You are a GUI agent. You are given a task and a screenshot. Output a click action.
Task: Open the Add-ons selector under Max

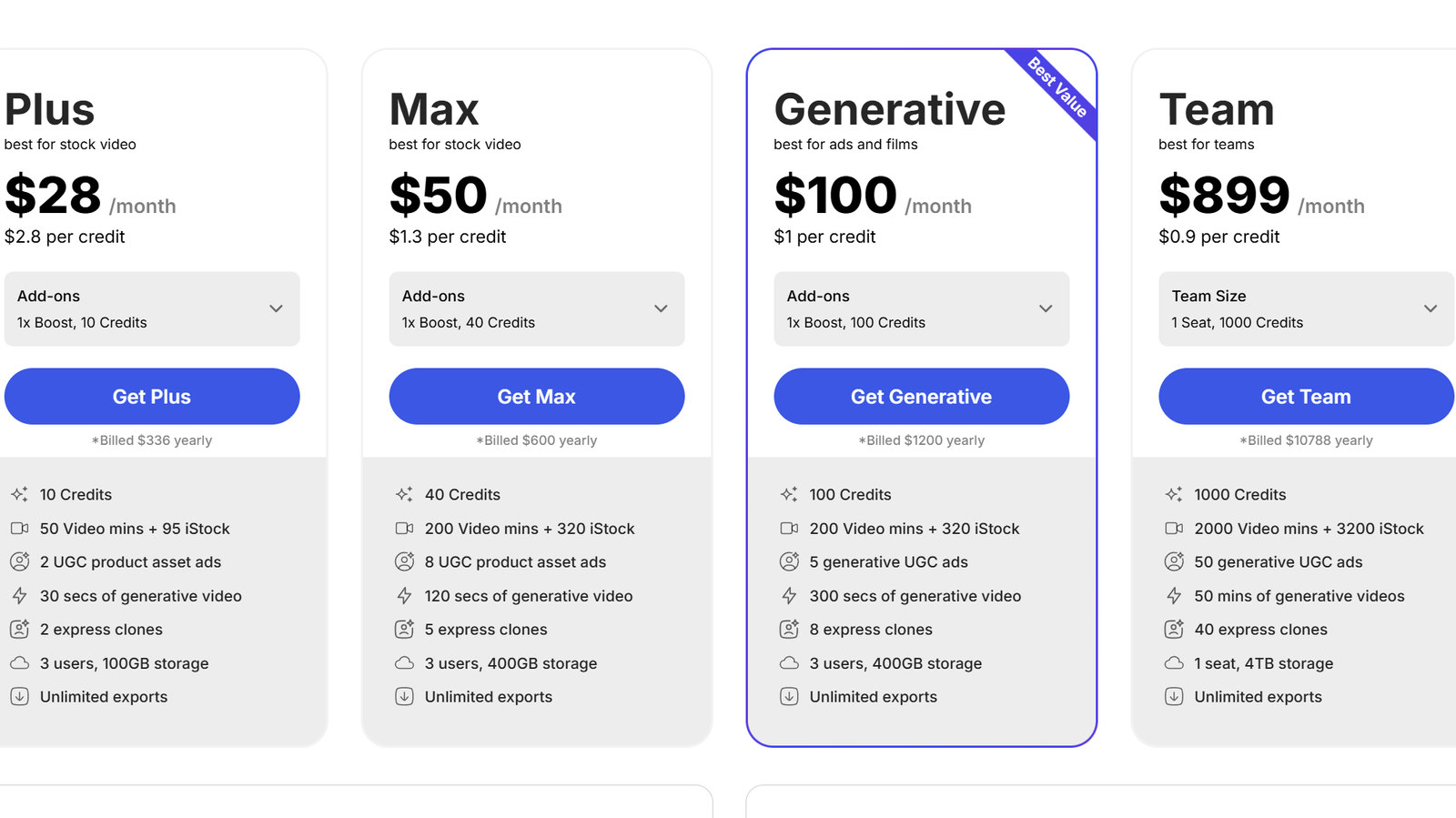click(536, 308)
